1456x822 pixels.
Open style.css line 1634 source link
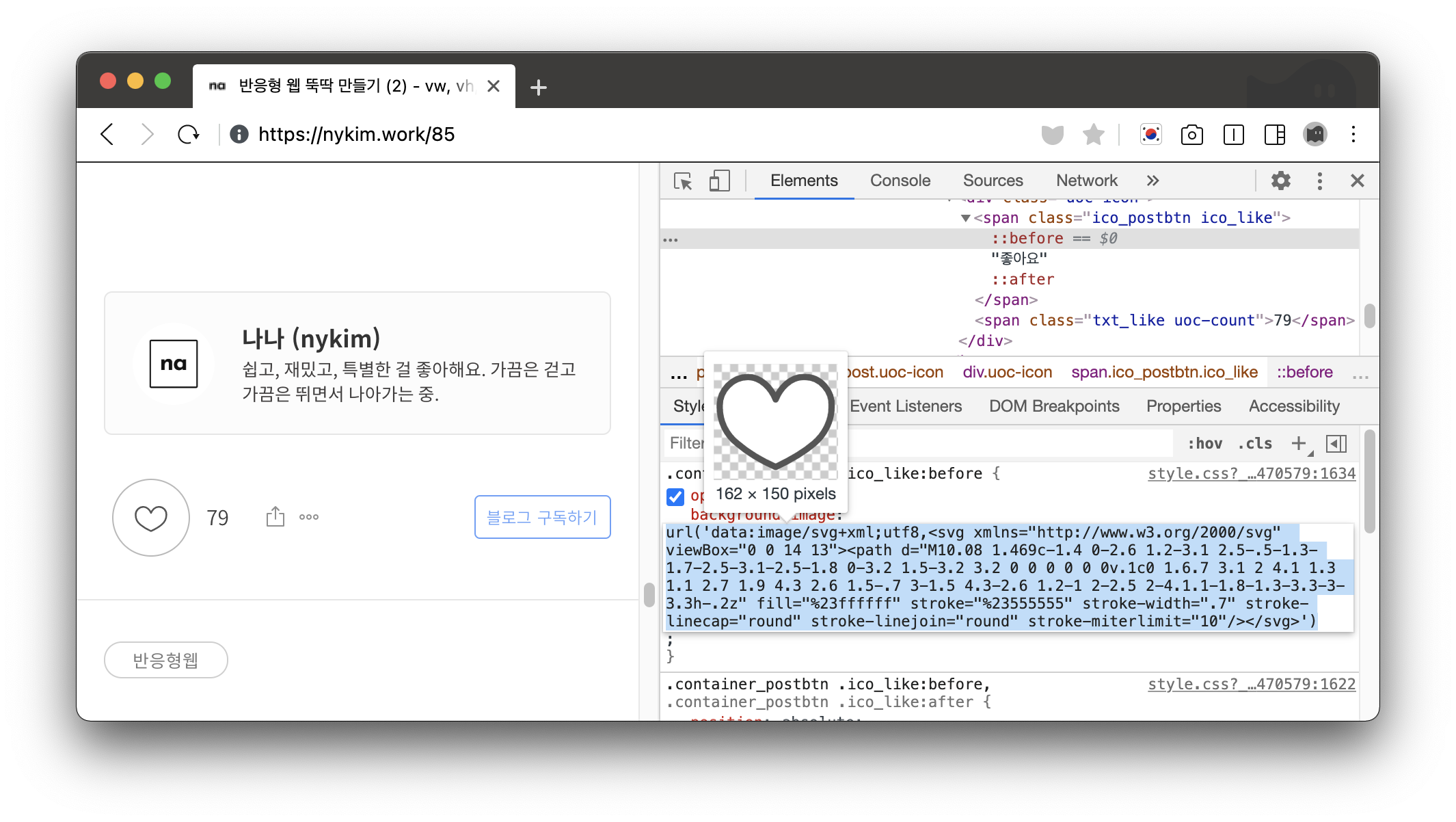pyautogui.click(x=1251, y=473)
